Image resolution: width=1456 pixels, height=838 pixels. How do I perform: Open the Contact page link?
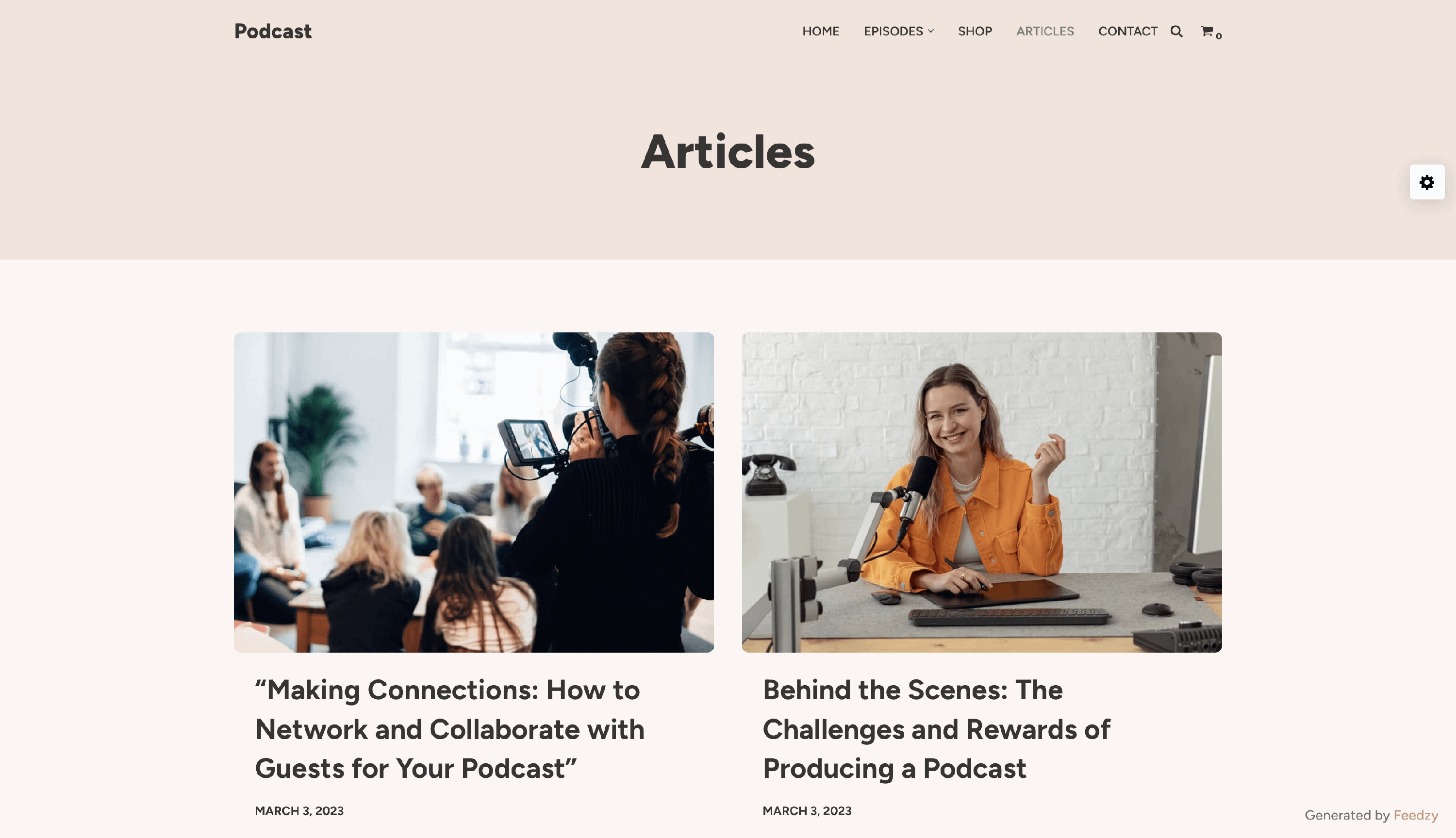1127,31
